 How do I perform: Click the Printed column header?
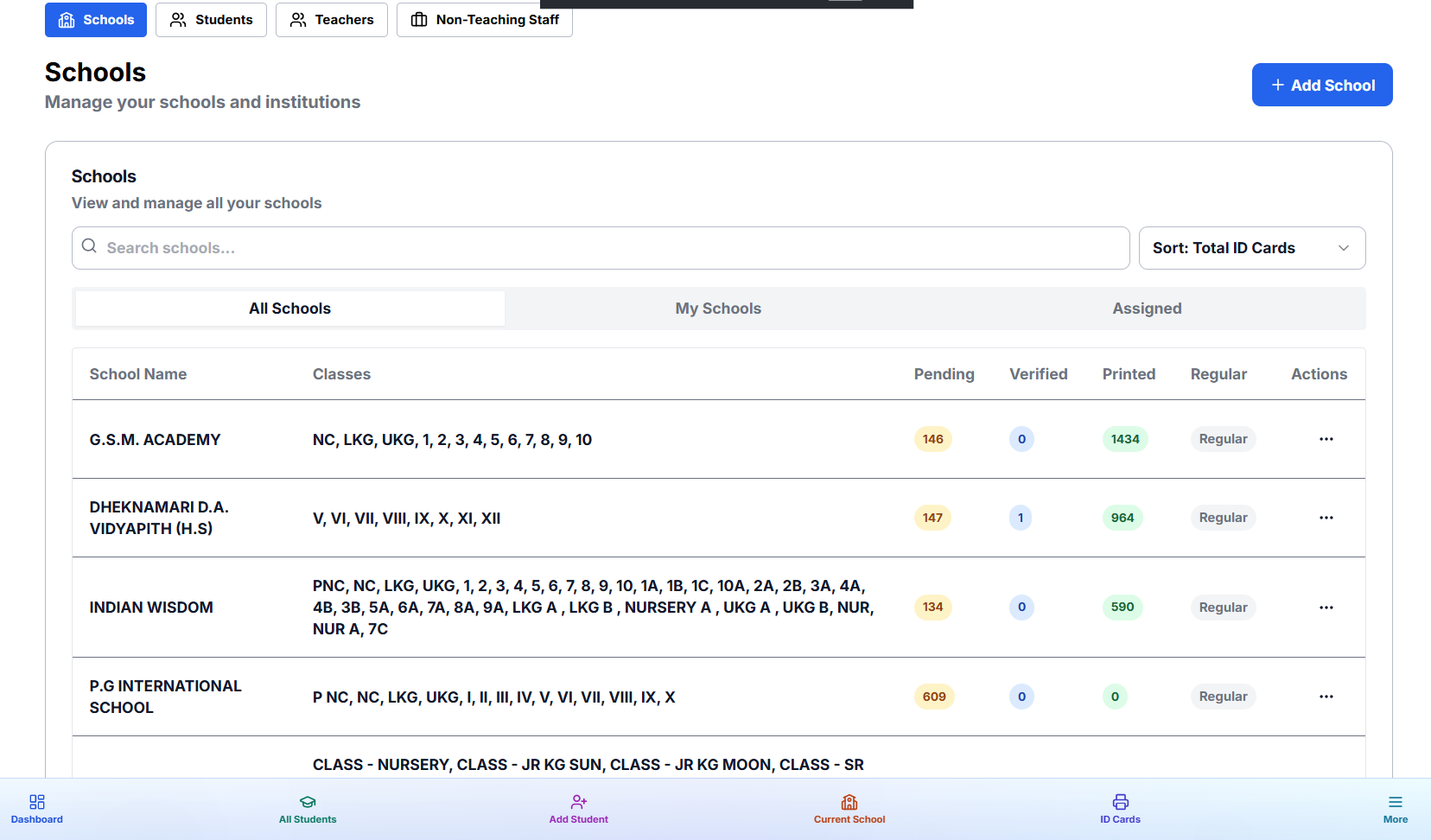click(x=1129, y=374)
